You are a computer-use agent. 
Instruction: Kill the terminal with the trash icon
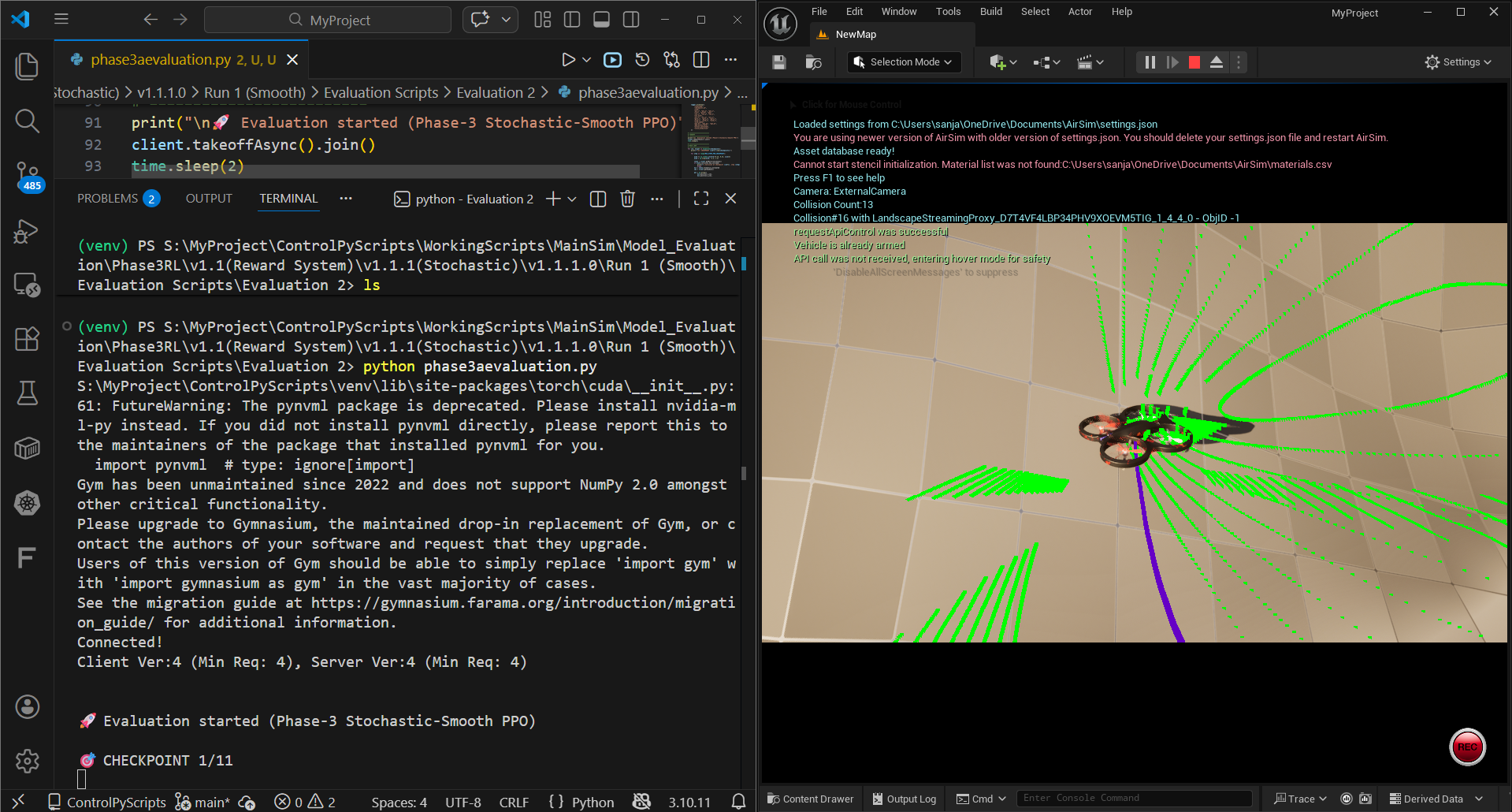tap(627, 199)
